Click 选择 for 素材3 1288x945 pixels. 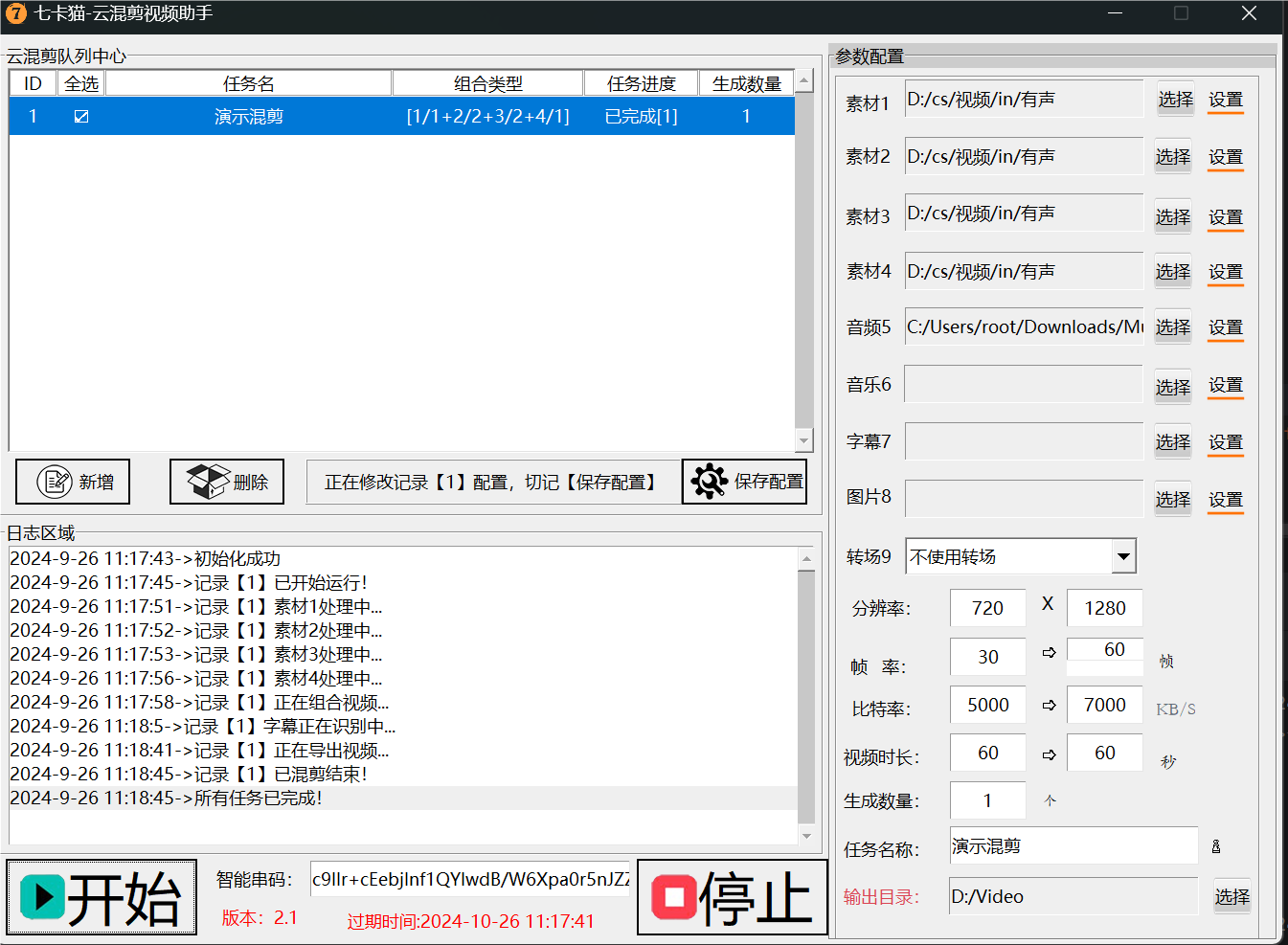click(x=1173, y=216)
